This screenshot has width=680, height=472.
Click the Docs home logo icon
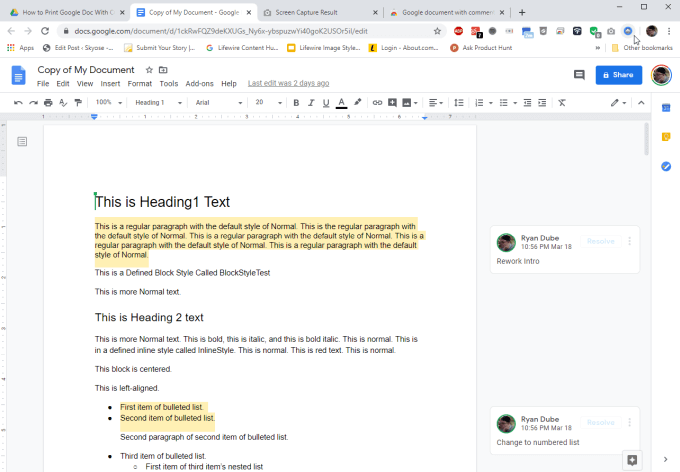18,75
